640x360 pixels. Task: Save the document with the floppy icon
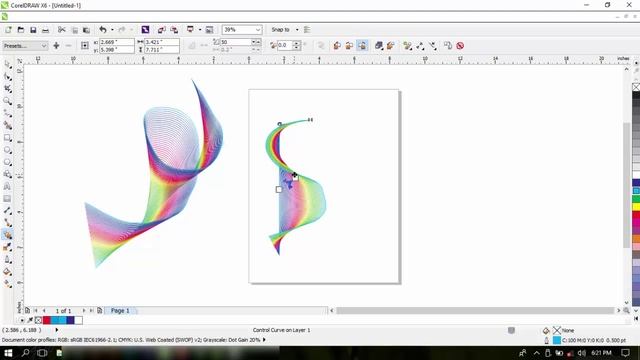[x=33, y=30]
